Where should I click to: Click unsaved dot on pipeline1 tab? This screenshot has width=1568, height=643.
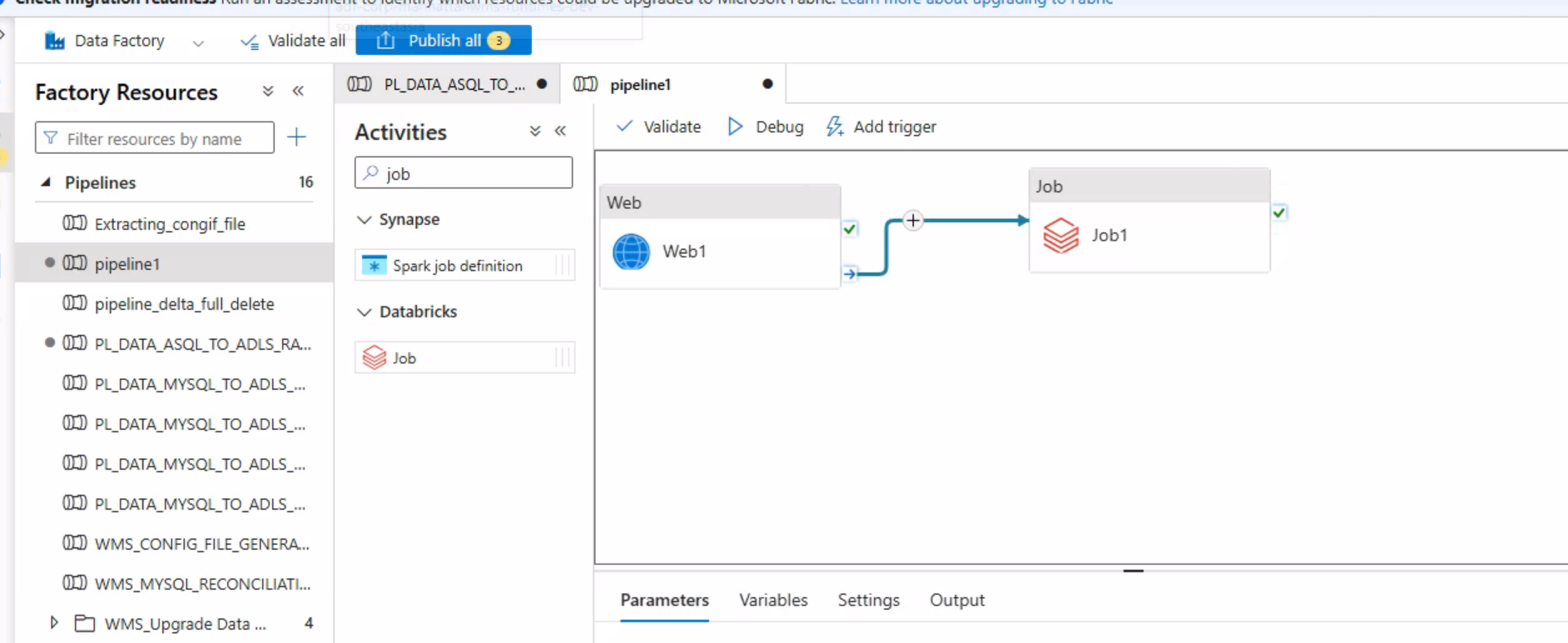[x=767, y=84]
